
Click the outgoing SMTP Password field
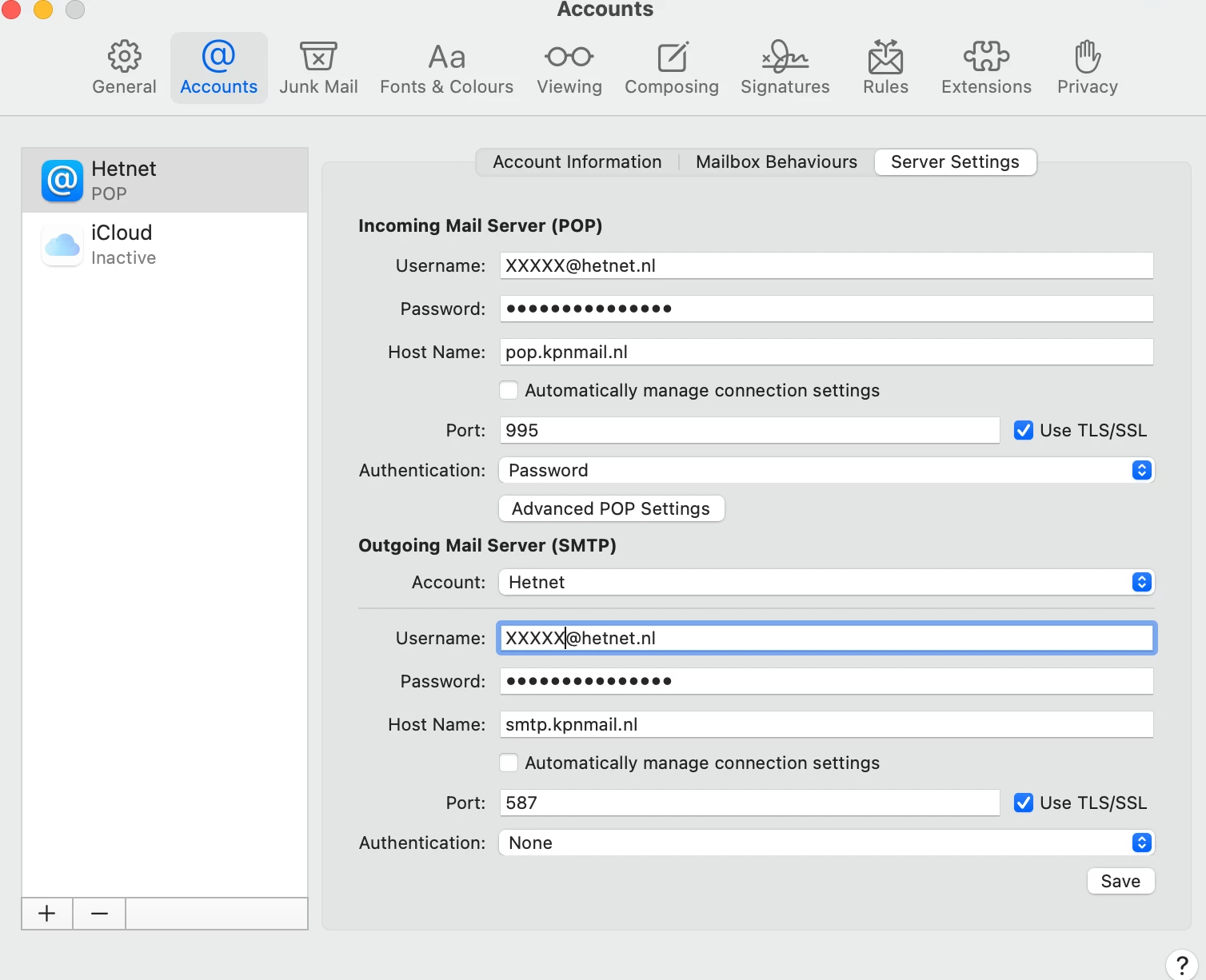click(826, 682)
